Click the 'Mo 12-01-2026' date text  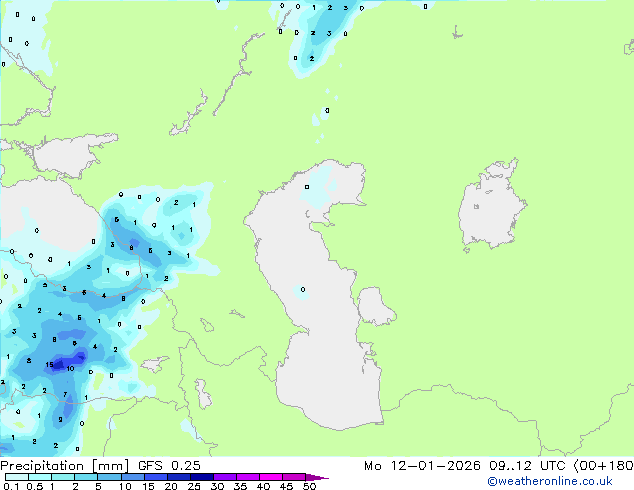pos(422,466)
